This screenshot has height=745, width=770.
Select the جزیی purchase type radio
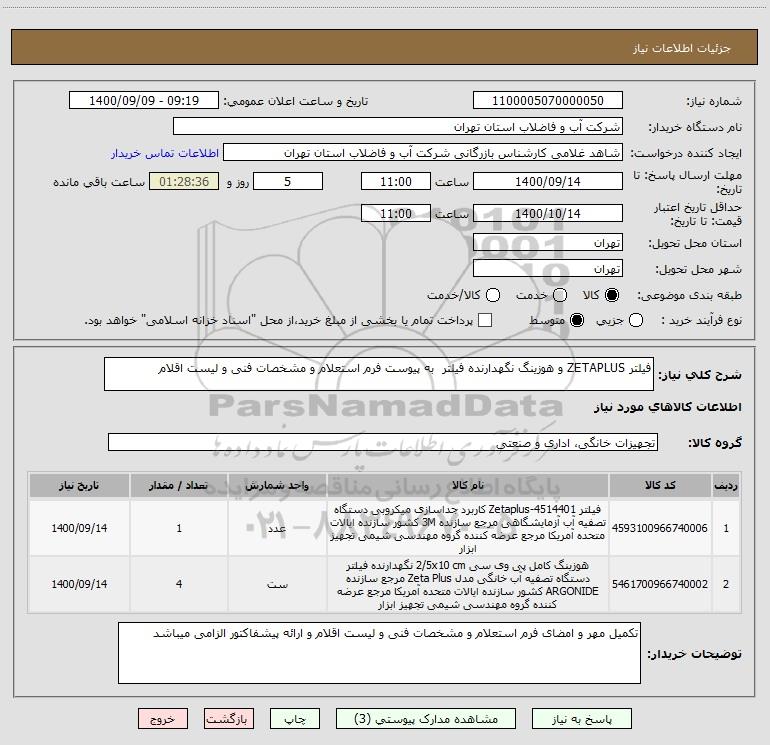tap(636, 321)
